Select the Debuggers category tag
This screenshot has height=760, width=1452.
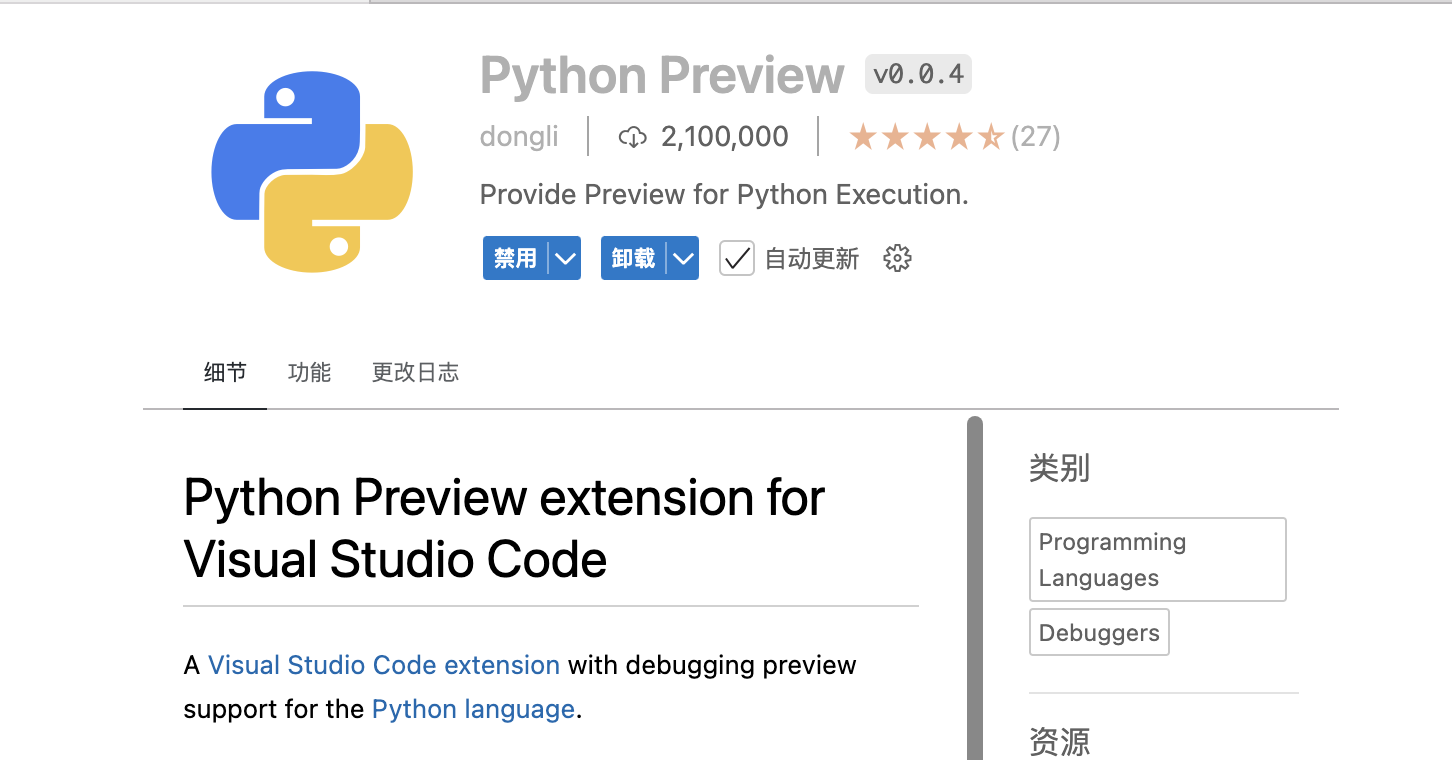1099,633
